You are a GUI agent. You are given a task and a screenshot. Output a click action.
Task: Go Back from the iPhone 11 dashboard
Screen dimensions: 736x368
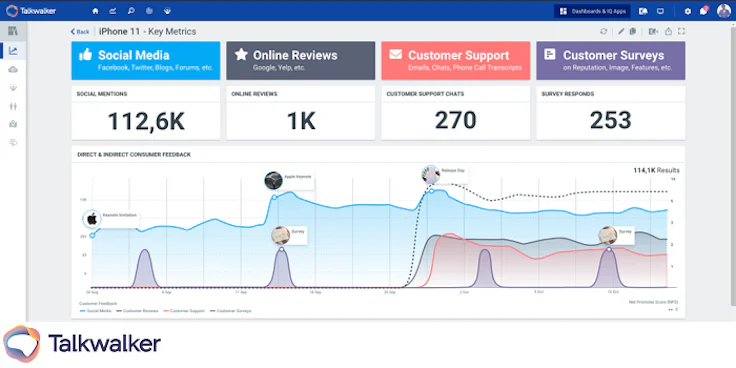[x=80, y=31]
